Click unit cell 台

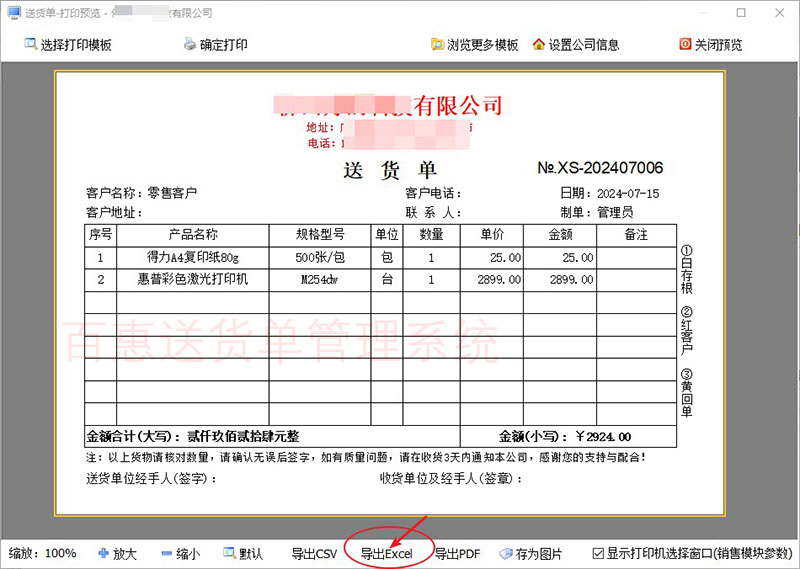pyautogui.click(x=387, y=279)
